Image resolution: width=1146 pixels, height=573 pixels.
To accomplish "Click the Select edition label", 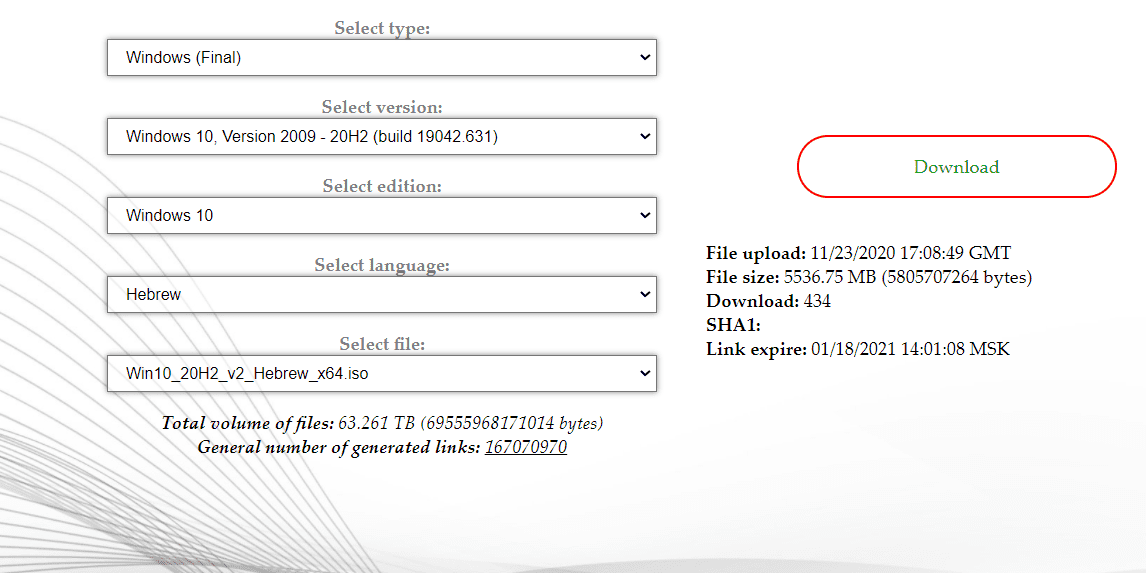I will point(382,186).
